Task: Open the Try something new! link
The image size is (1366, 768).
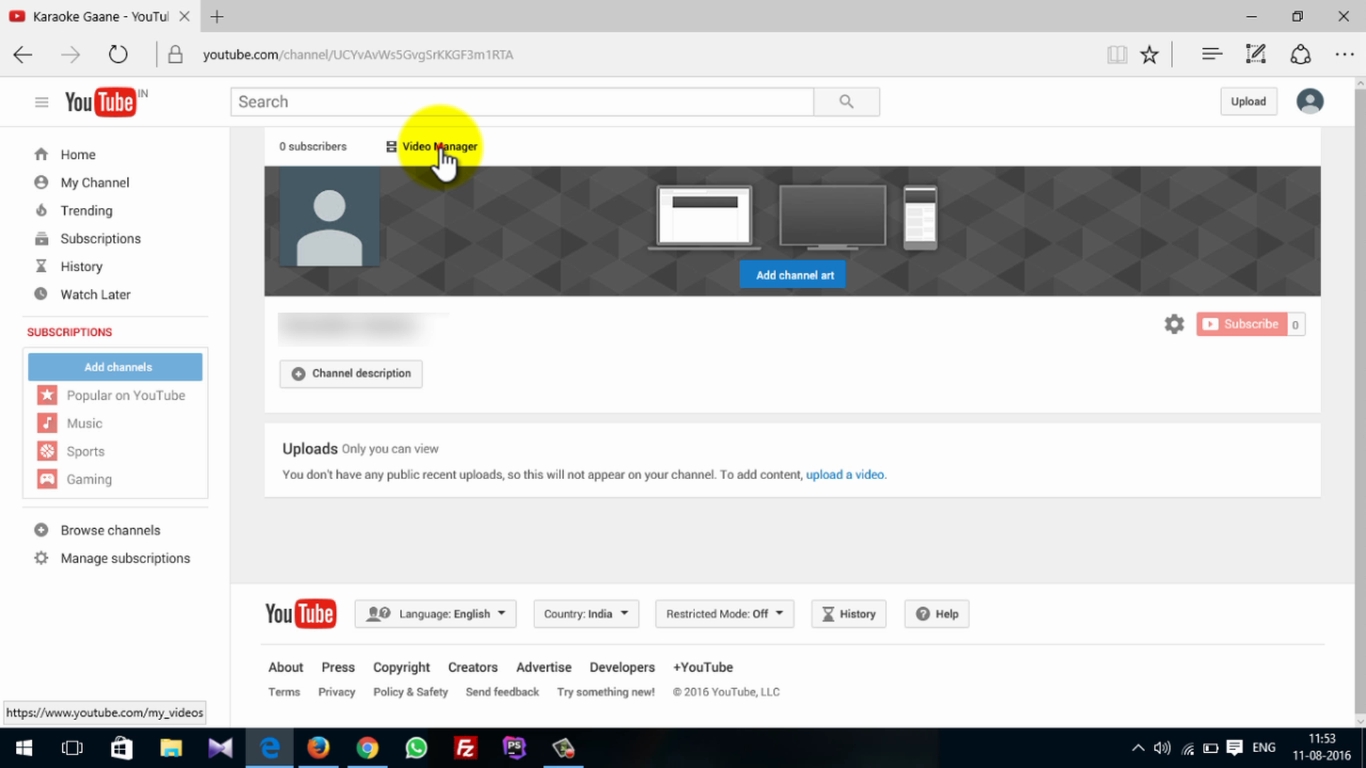Action: coord(606,692)
